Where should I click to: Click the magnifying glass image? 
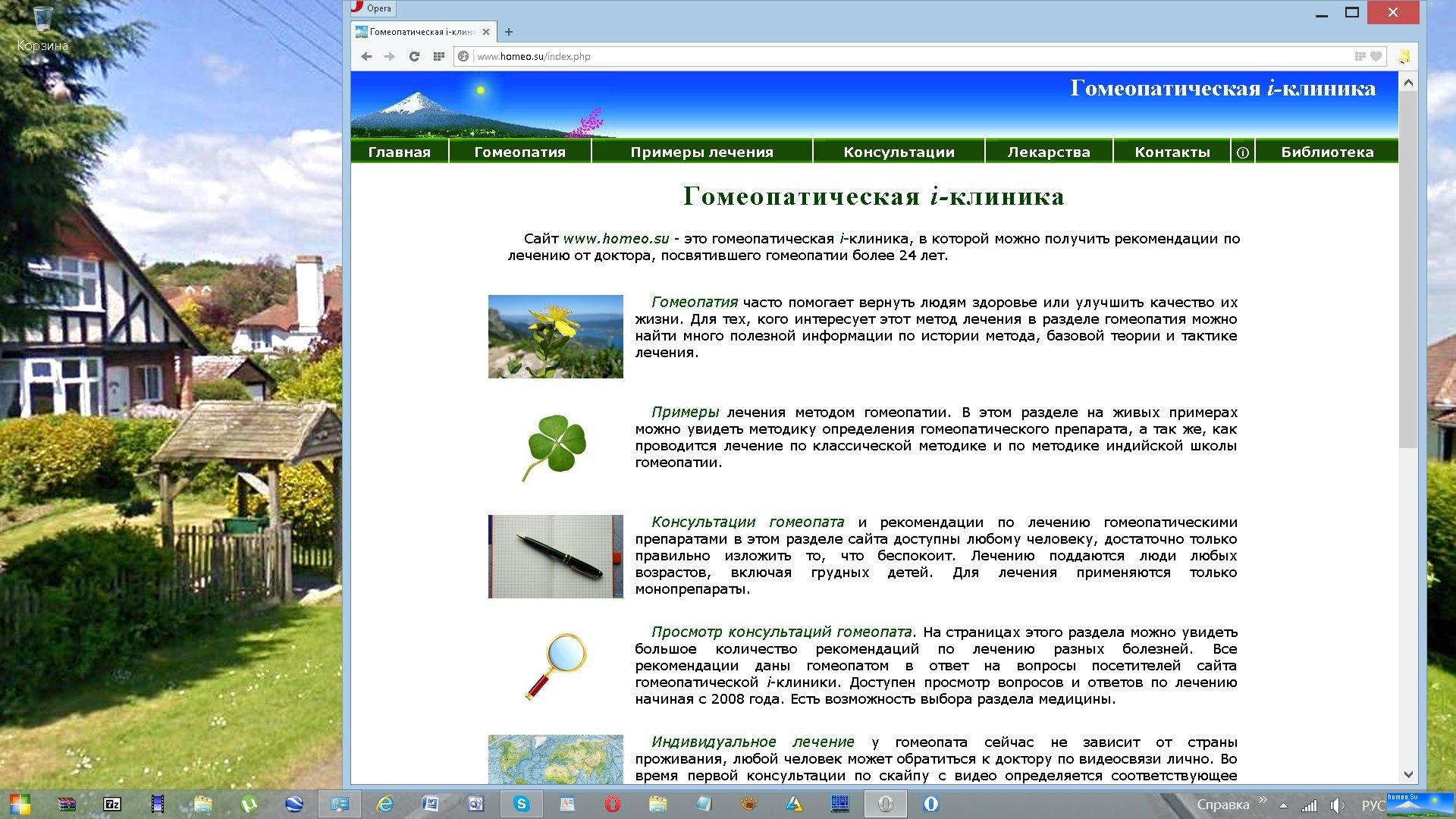point(556,667)
